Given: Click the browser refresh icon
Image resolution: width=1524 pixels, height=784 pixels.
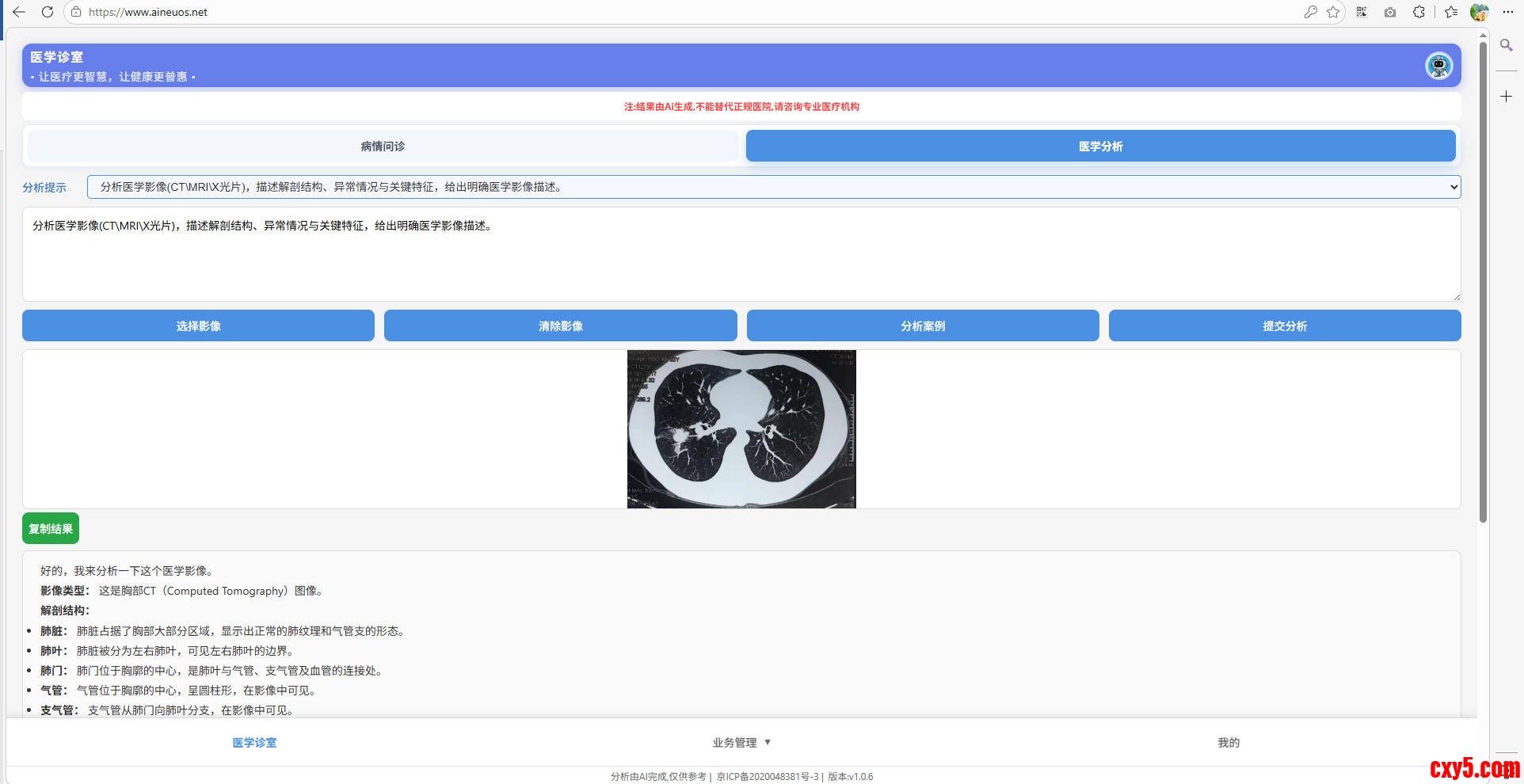Looking at the screenshot, I should tap(48, 12).
